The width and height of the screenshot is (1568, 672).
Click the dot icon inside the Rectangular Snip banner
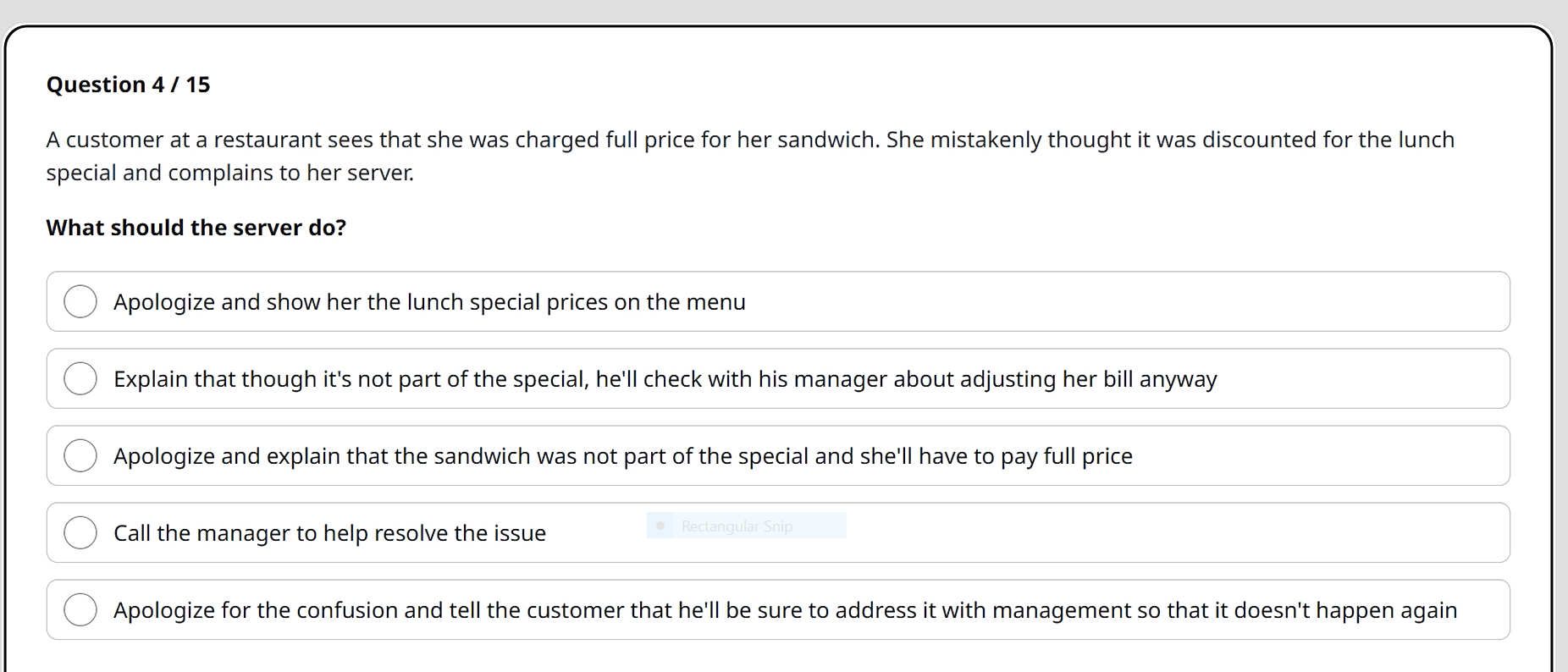click(661, 525)
